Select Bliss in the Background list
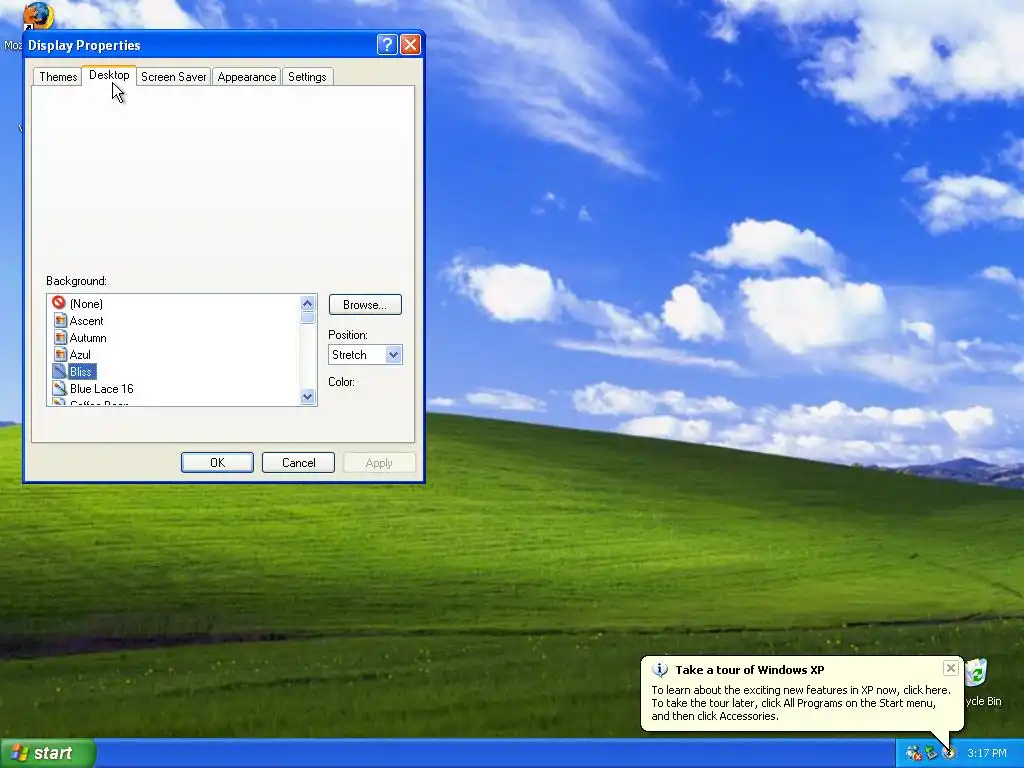The image size is (1024, 768). pyautogui.click(x=81, y=372)
